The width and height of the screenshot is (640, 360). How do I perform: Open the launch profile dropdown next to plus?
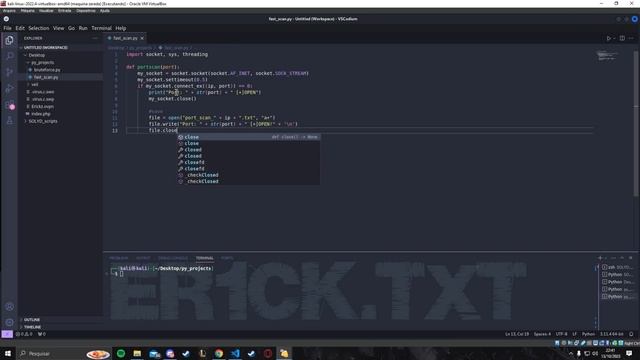pos(605,258)
